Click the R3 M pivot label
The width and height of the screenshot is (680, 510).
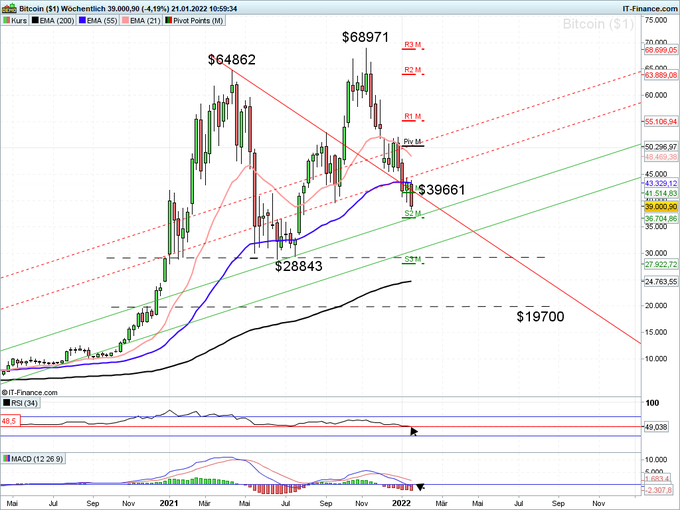(412, 45)
